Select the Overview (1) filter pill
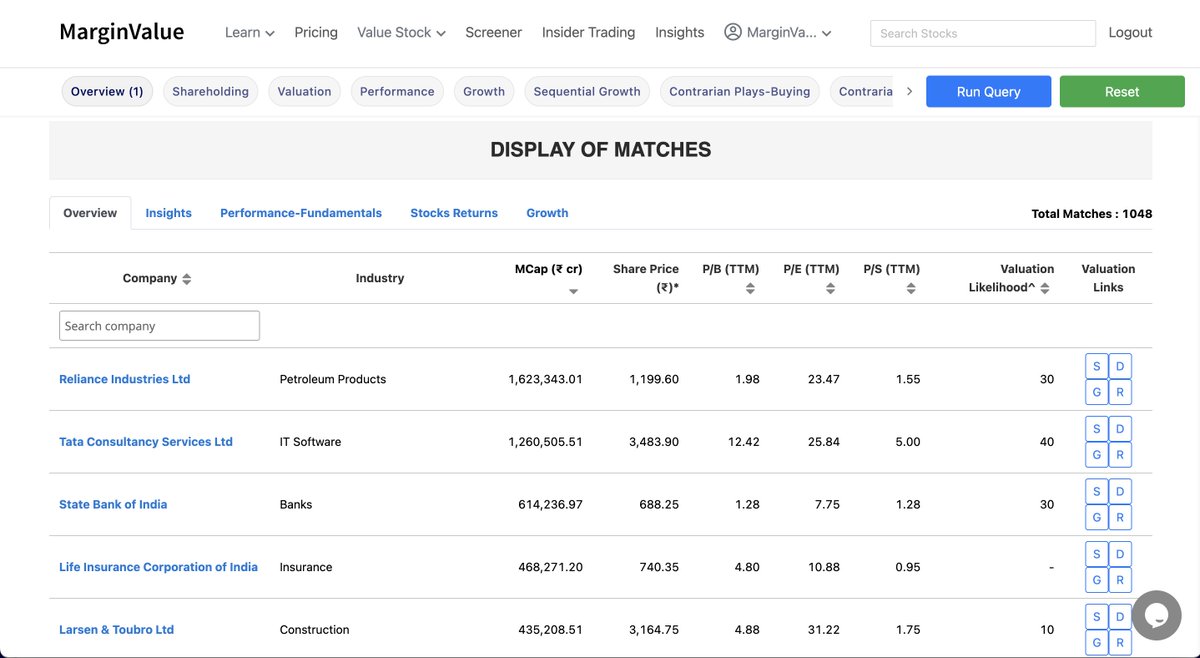Screen dimensions: 1200x658 pyautogui.click(x=107, y=91)
